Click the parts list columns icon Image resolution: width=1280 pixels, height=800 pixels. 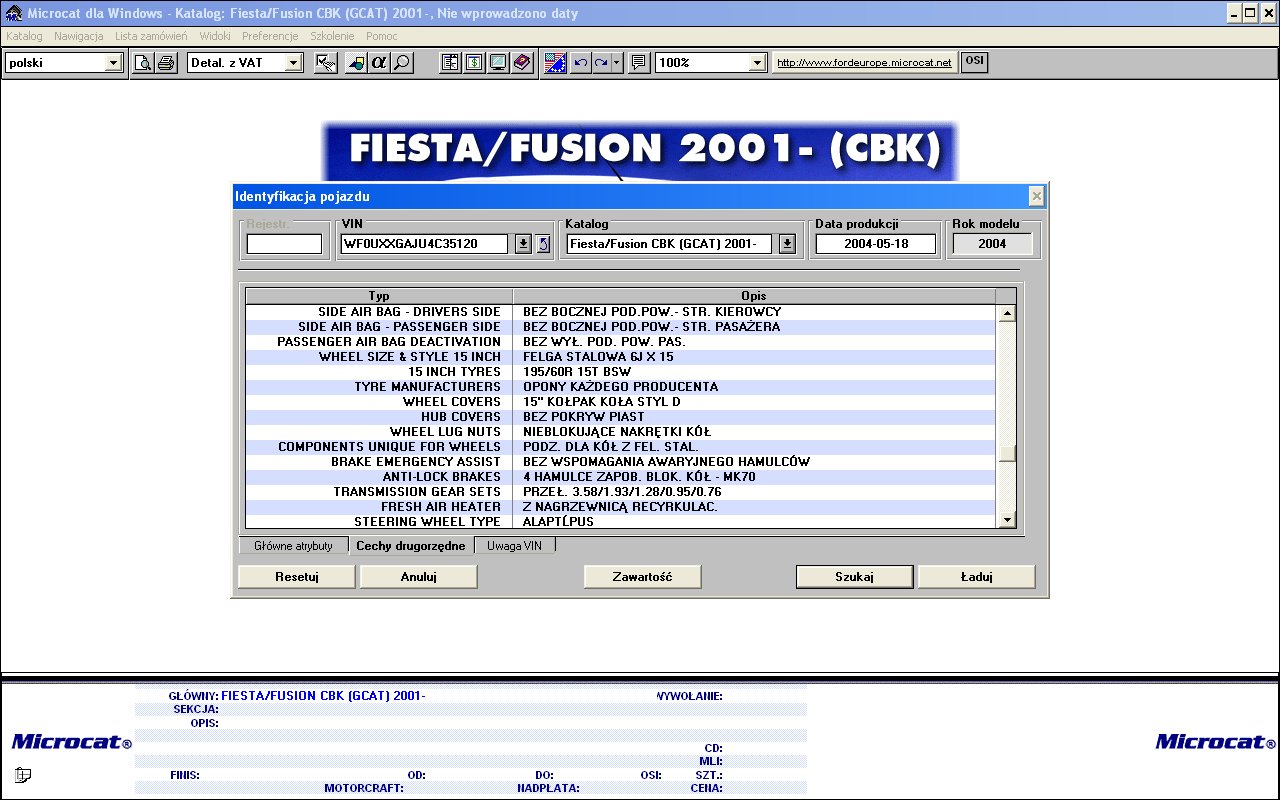pos(451,63)
